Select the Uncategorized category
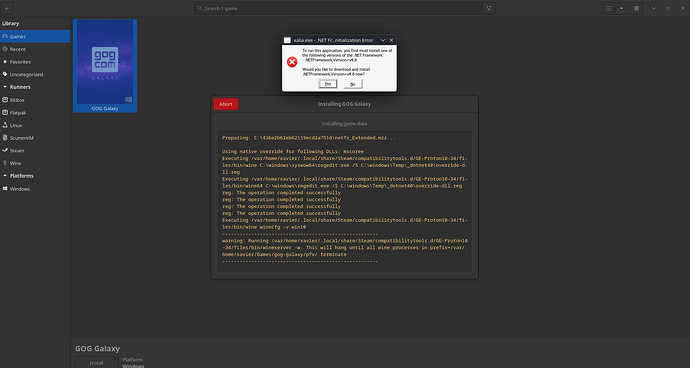Viewport: 690px width, 368px height. pyautogui.click(x=35, y=74)
